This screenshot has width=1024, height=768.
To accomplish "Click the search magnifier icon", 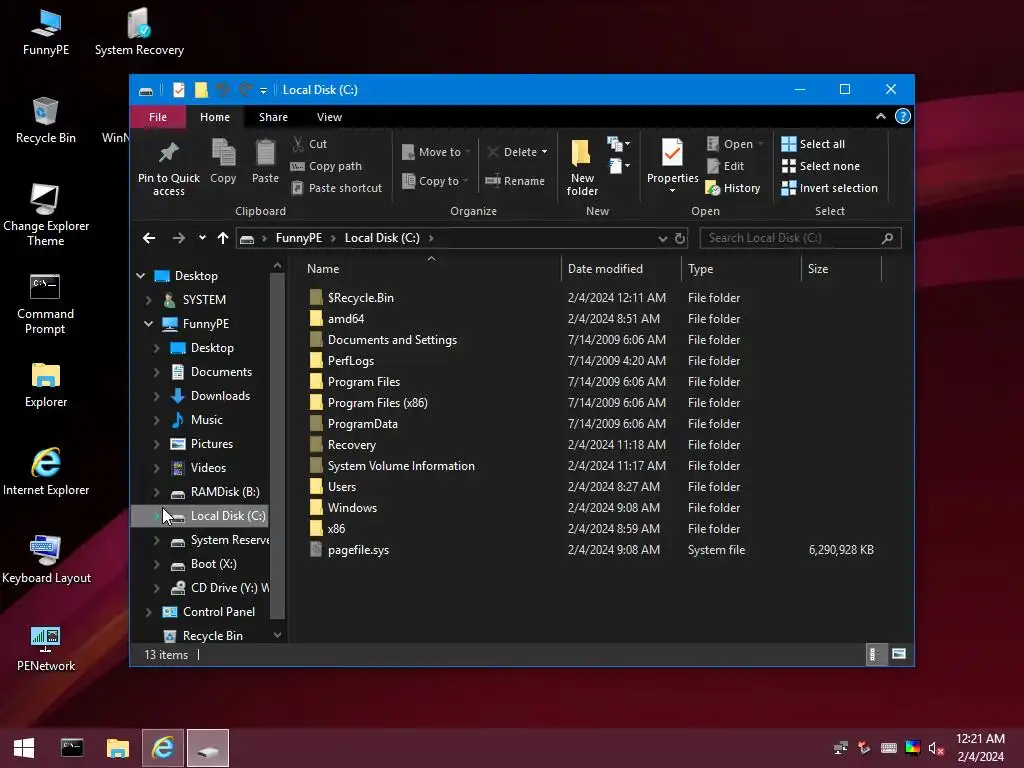I will 887,238.
